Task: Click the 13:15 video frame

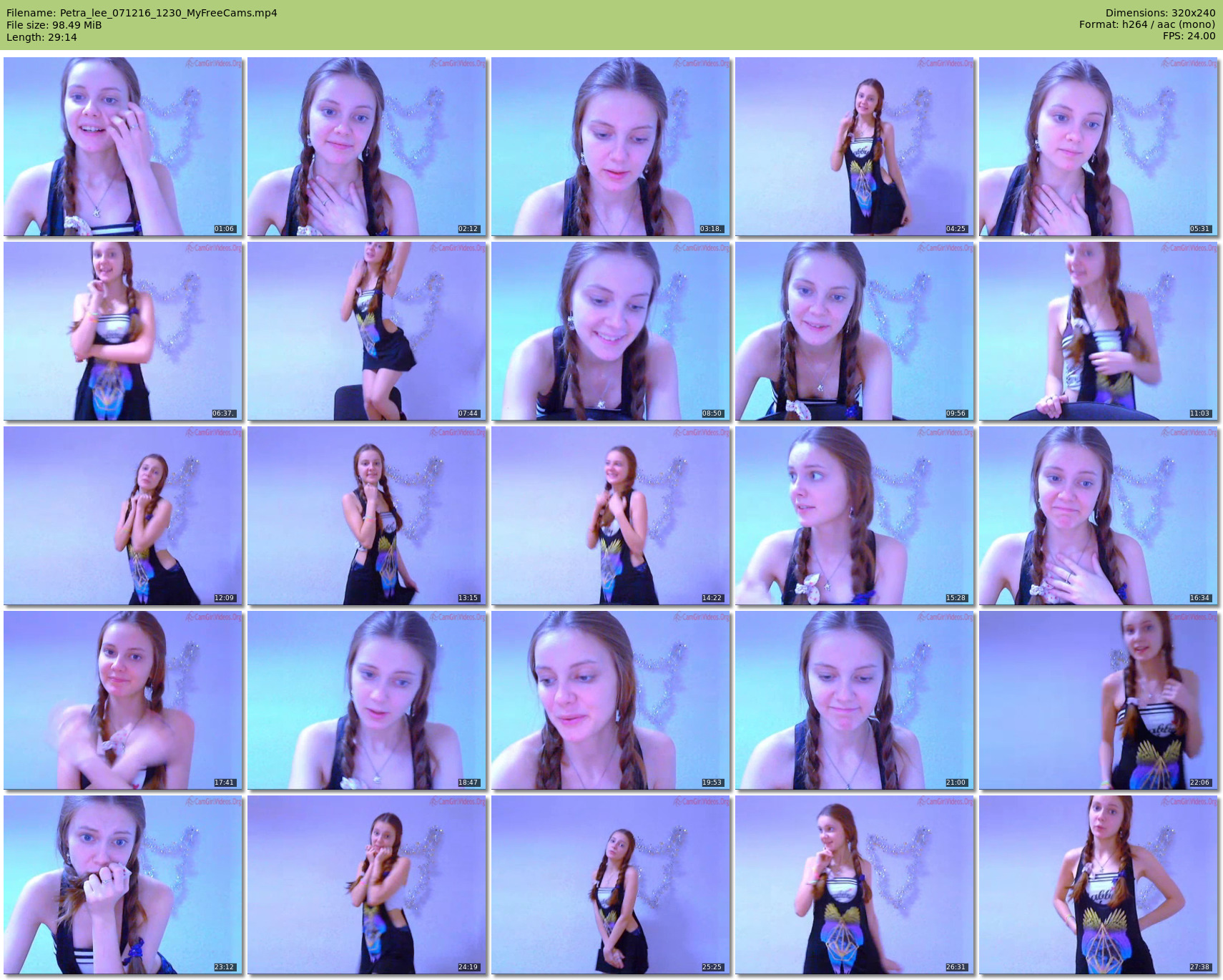Action: (x=367, y=516)
